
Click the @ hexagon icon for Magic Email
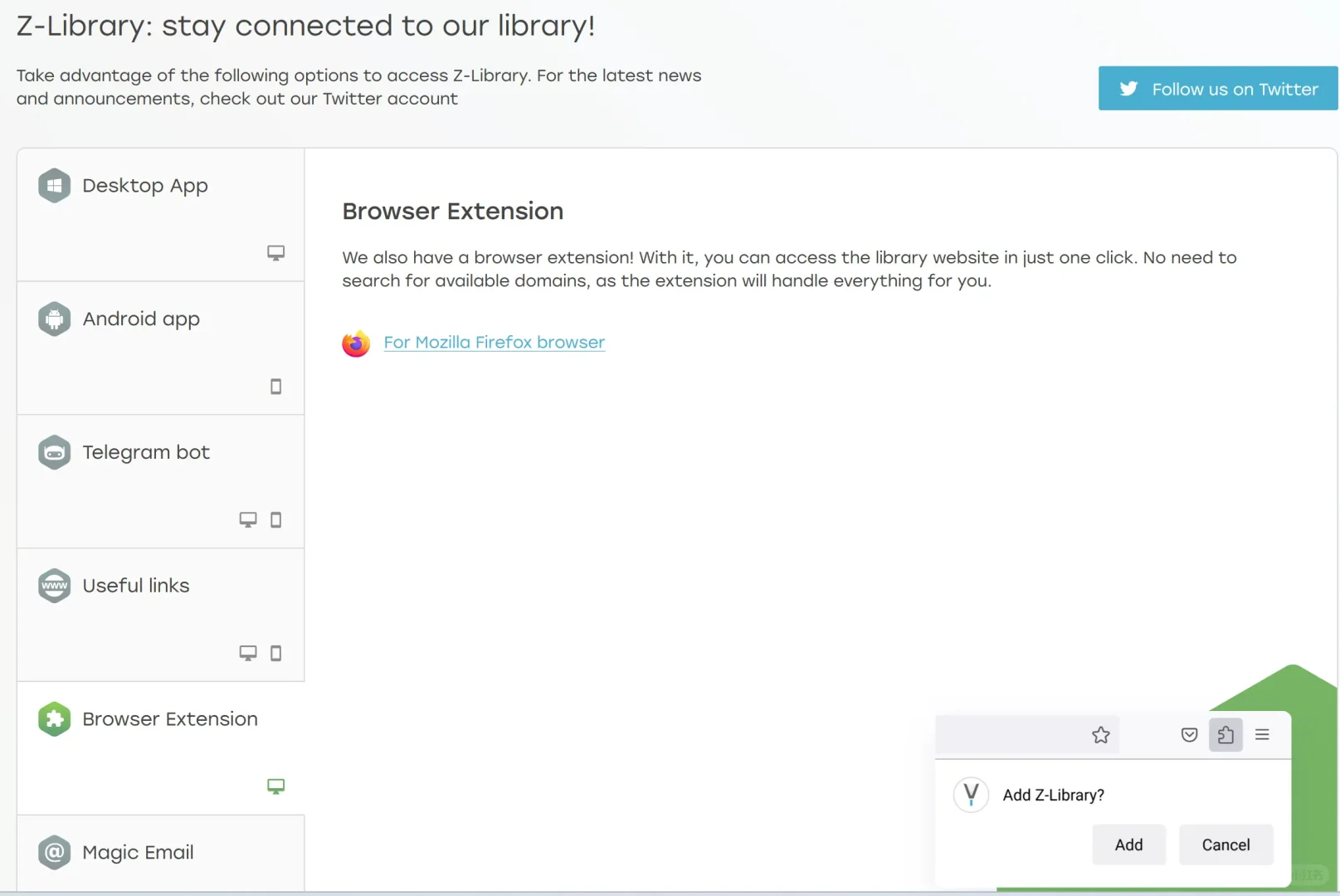(x=54, y=852)
